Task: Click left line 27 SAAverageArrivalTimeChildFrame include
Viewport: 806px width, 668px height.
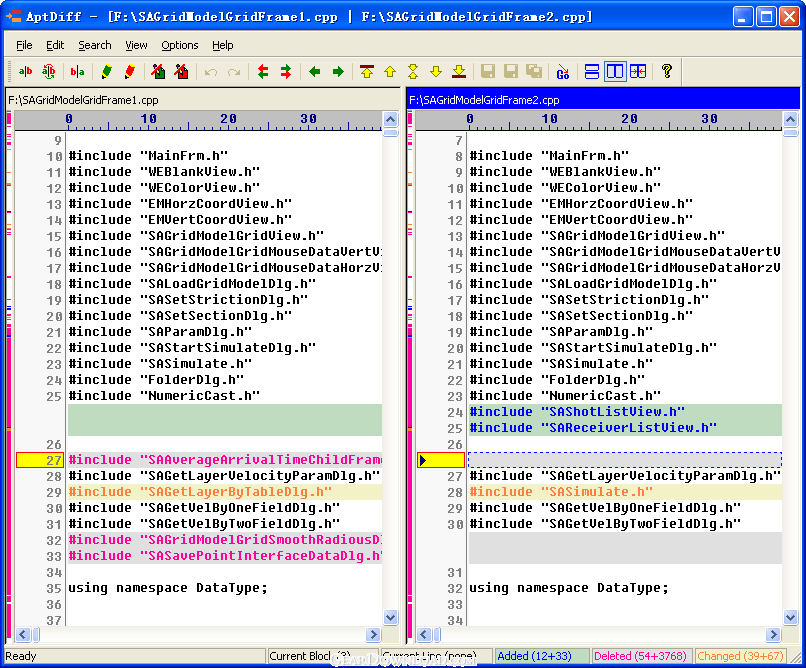Action: (x=225, y=460)
